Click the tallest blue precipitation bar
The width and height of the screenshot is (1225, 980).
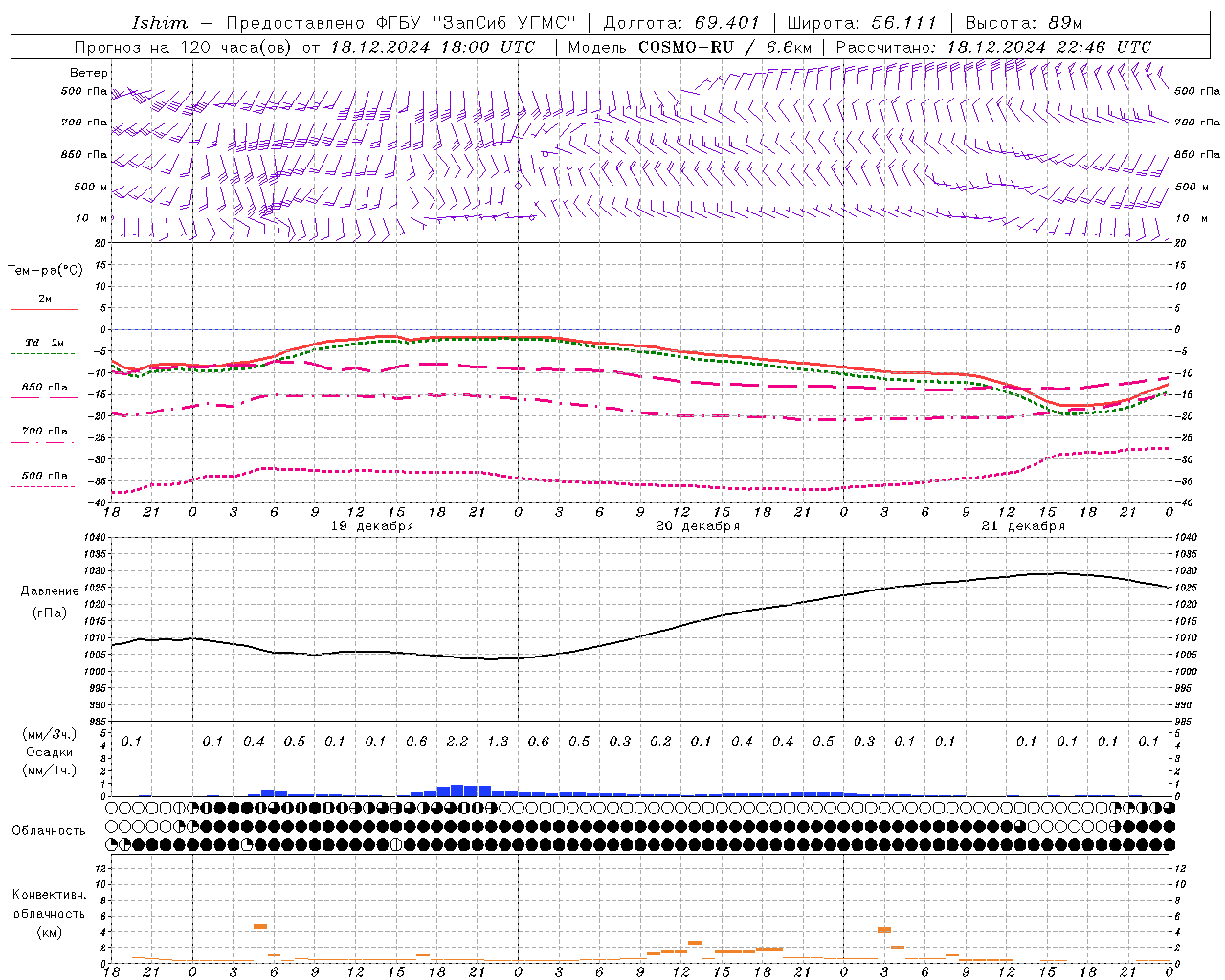[457, 791]
